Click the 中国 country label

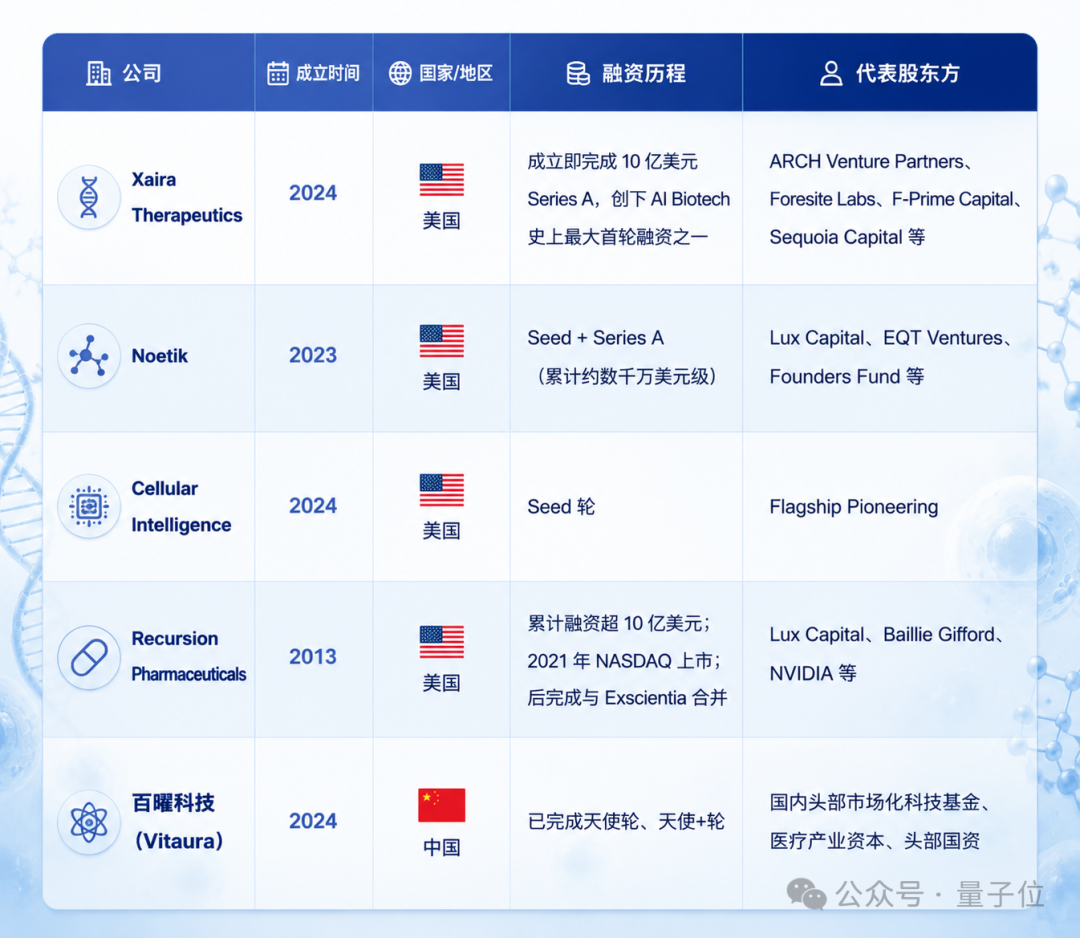coord(442,848)
